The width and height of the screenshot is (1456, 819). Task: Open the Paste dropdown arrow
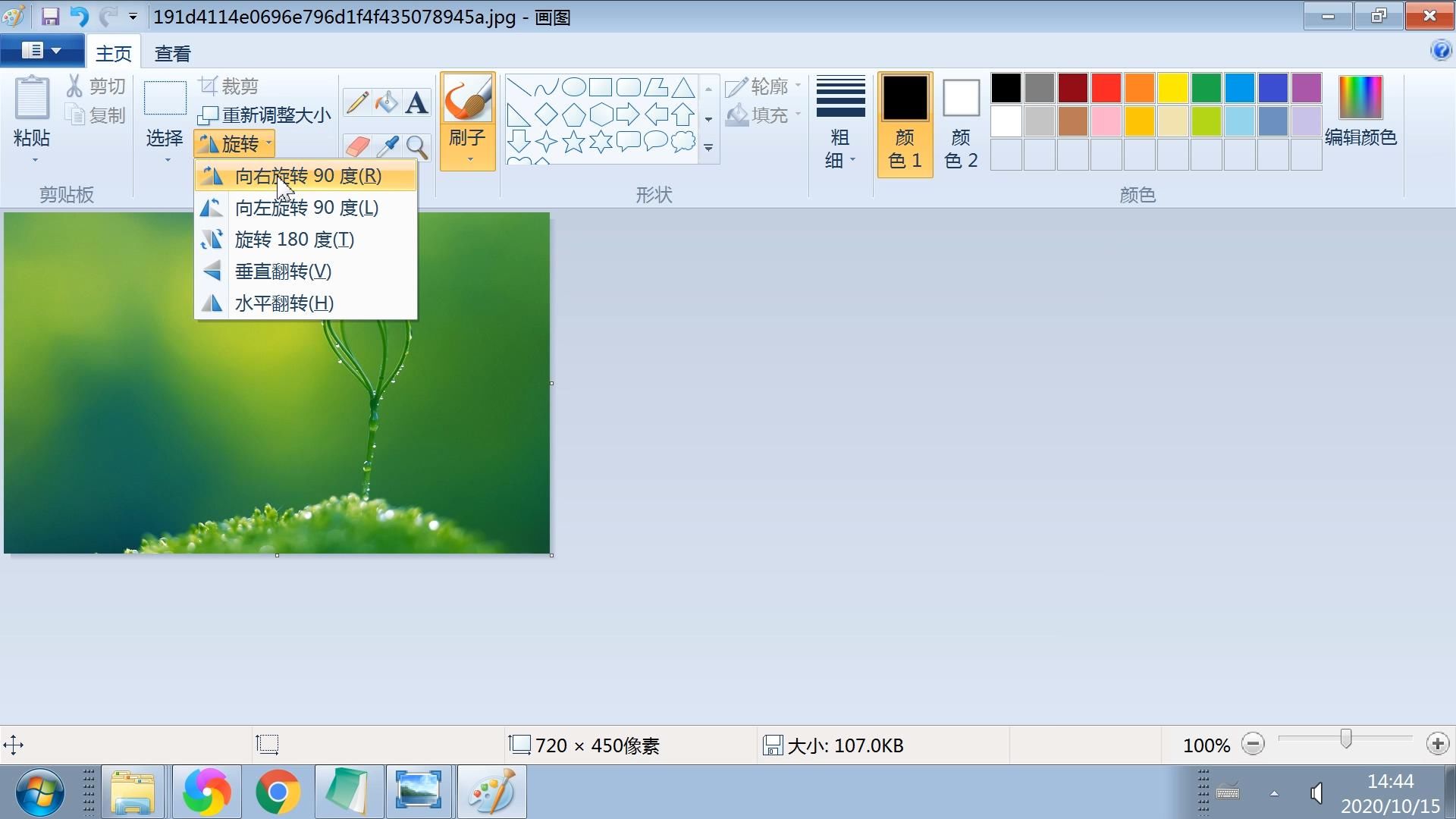(34, 160)
